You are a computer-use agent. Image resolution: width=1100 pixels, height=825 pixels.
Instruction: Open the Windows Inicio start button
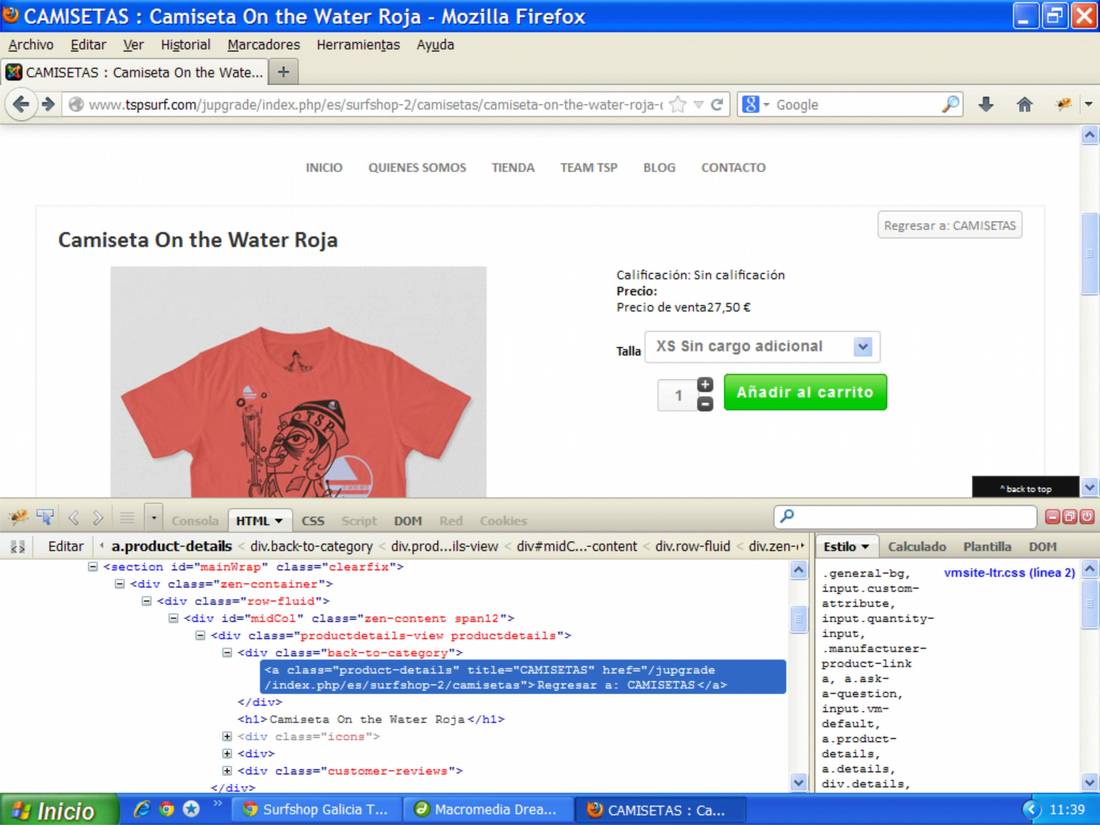59,810
